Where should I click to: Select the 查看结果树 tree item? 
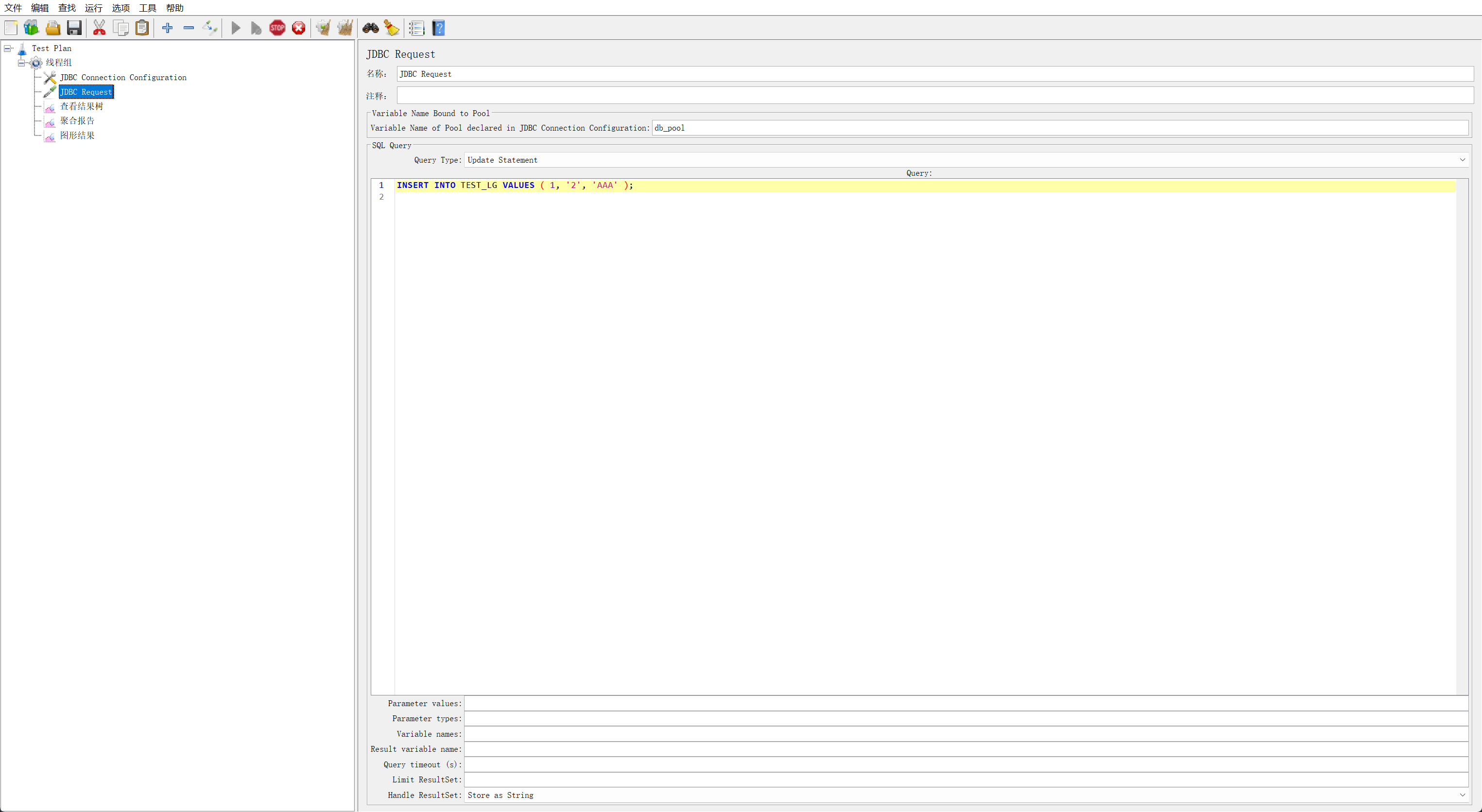click(x=81, y=106)
